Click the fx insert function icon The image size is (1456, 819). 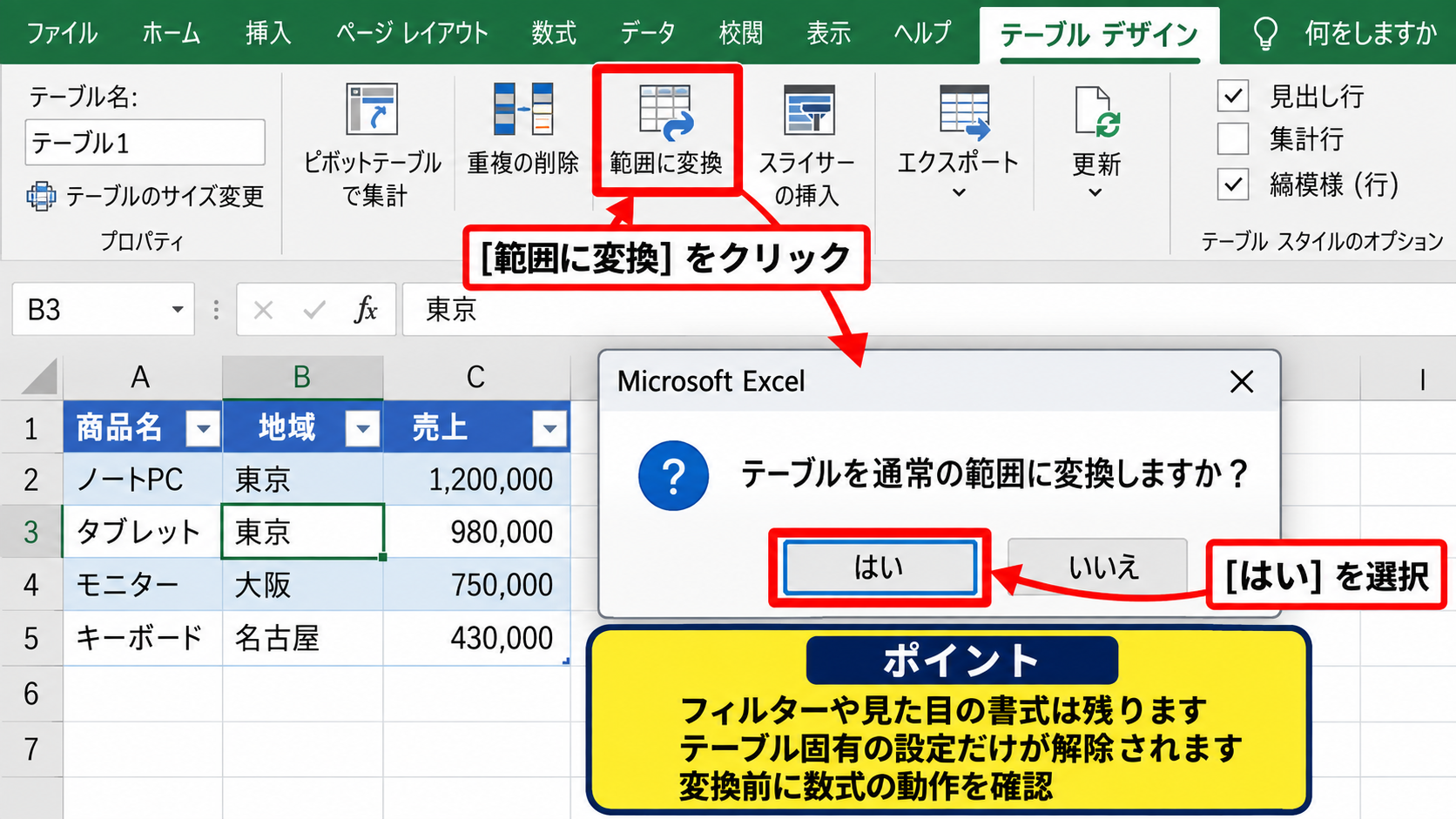(366, 309)
